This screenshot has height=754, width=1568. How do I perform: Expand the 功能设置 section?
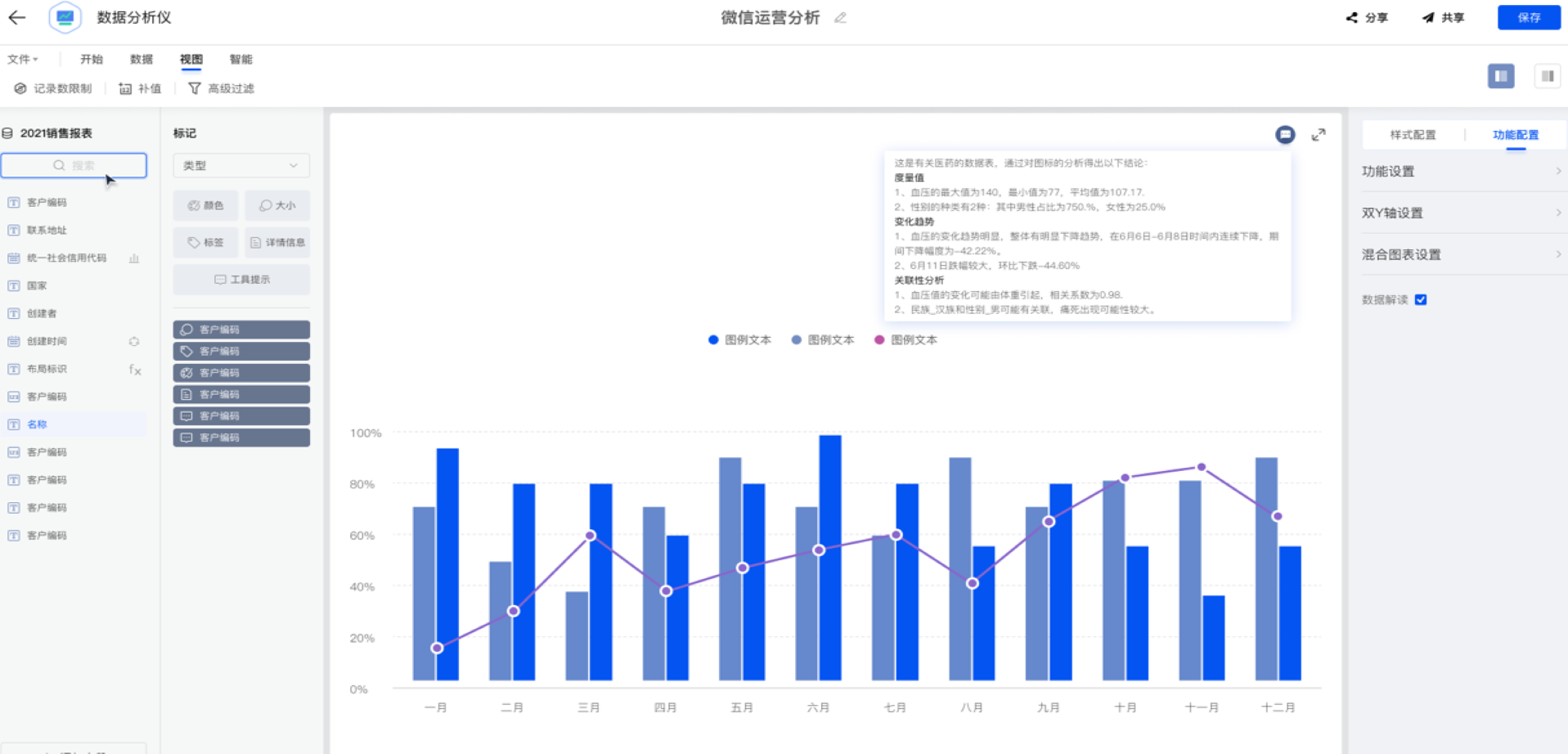(x=1463, y=171)
